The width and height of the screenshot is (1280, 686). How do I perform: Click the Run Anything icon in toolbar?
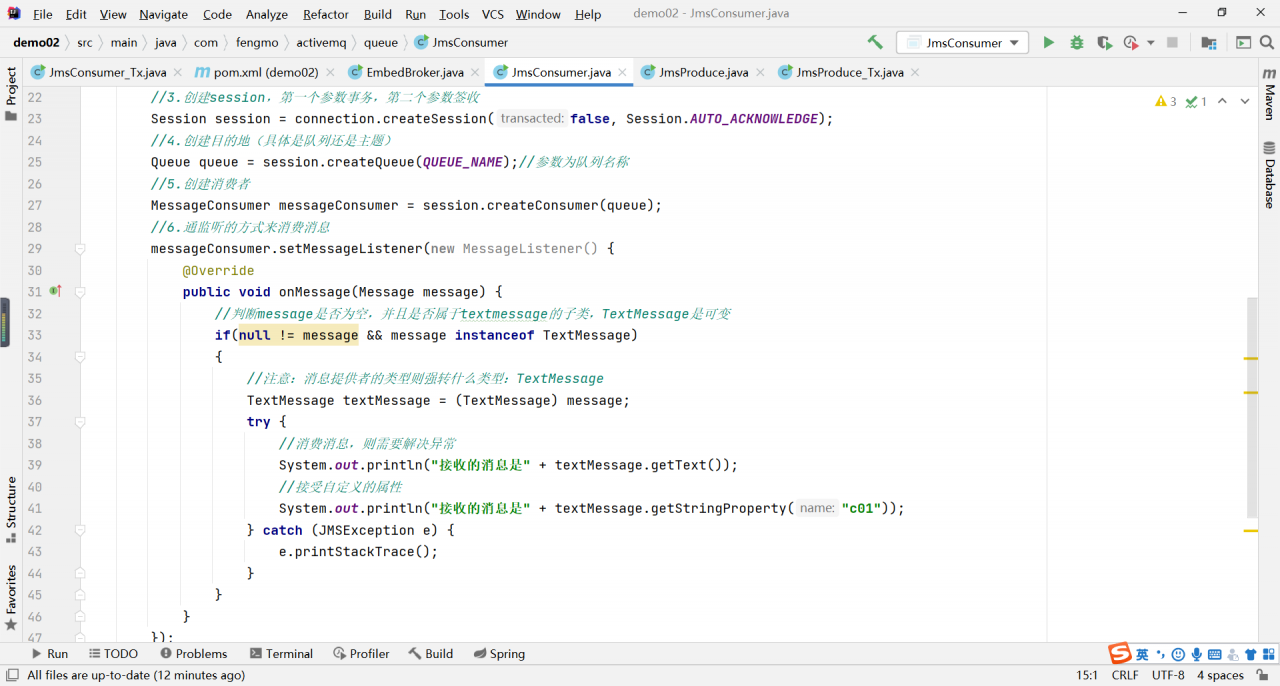pyautogui.click(x=1243, y=43)
